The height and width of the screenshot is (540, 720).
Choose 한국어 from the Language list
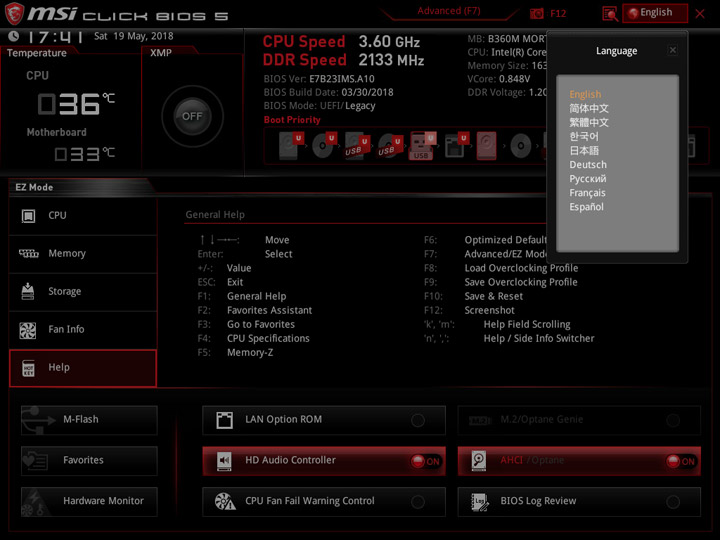(x=584, y=136)
